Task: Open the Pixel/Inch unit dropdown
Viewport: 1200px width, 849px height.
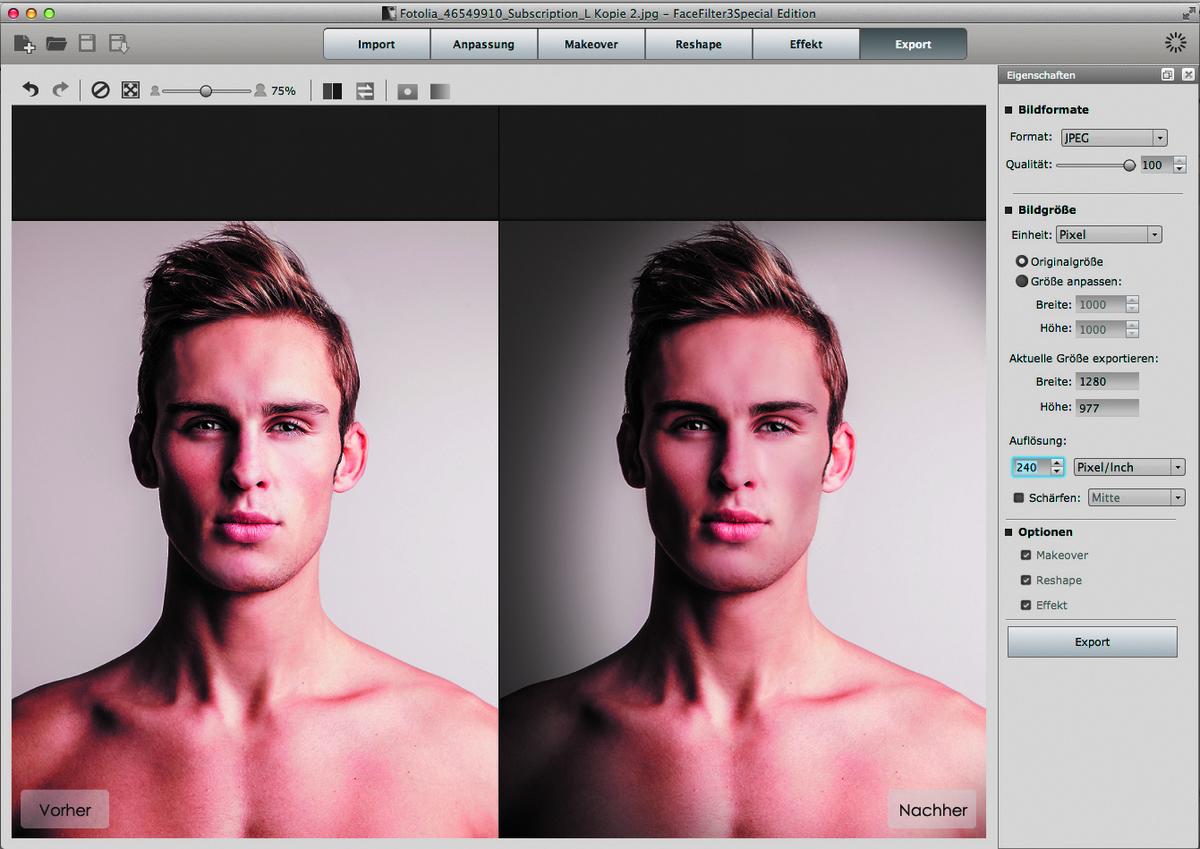Action: coord(1129,467)
